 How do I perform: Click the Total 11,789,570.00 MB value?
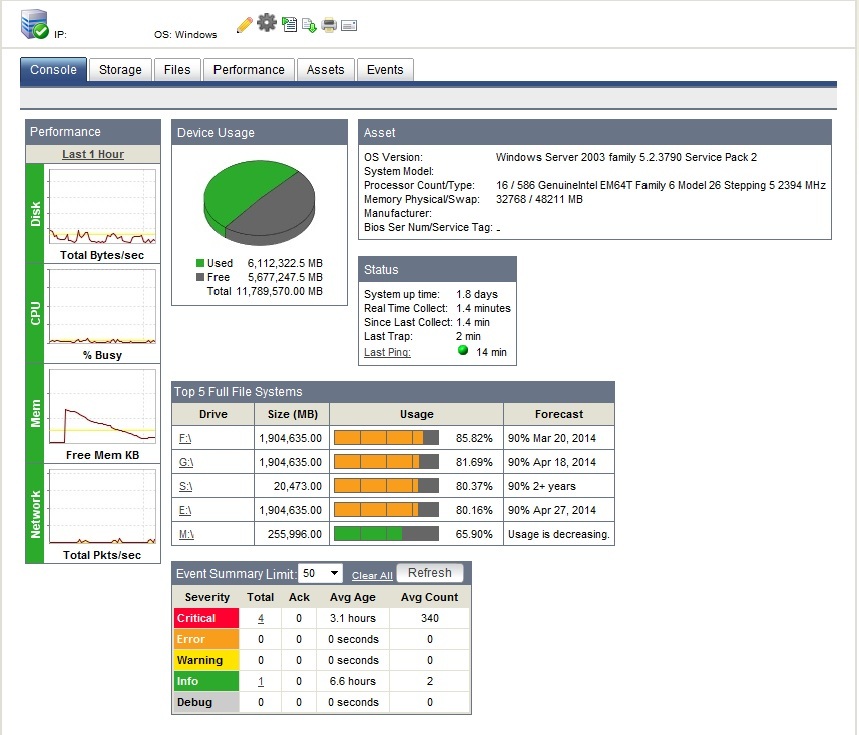pos(265,291)
